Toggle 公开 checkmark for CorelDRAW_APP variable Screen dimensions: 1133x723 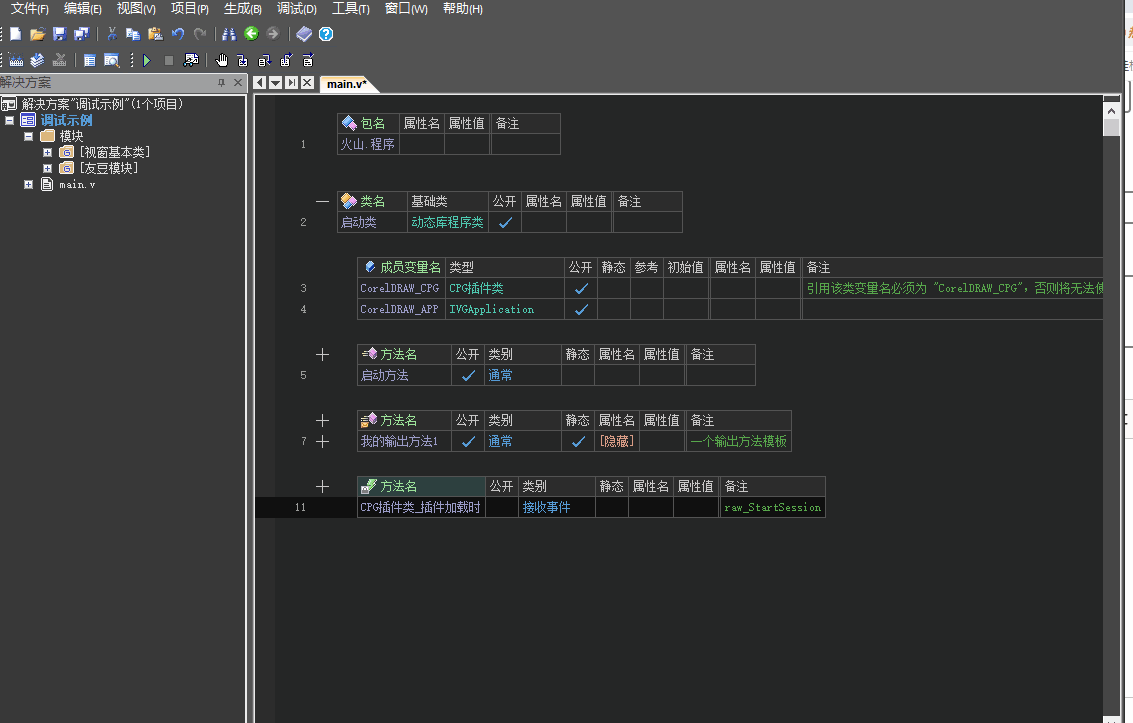tap(581, 310)
